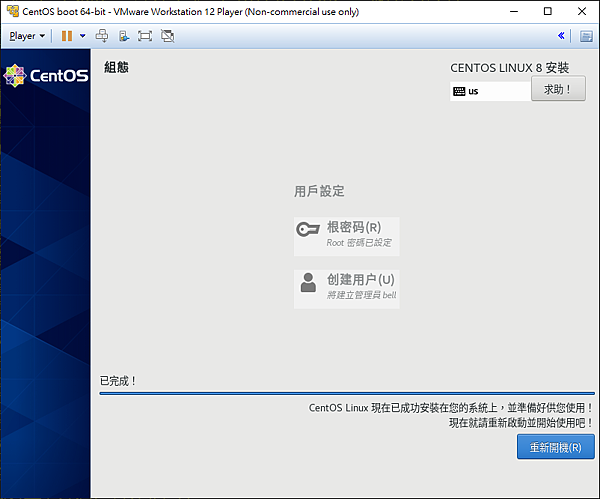Click the 用戶設定 section heading
The image size is (600, 499).
[319, 191]
